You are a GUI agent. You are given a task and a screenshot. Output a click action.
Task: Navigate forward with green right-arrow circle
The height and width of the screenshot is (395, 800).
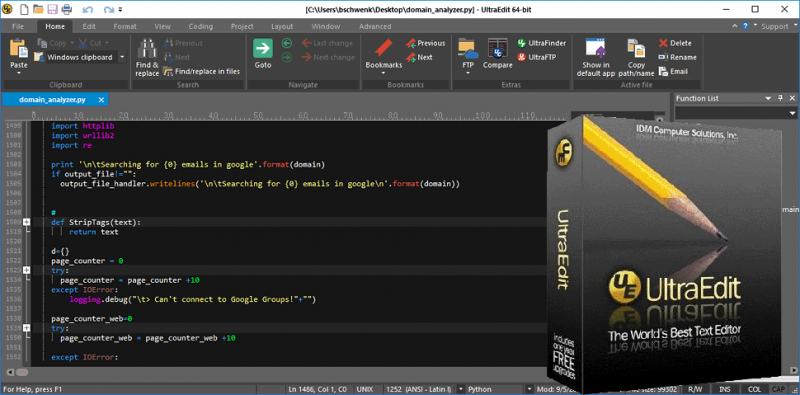(x=287, y=57)
